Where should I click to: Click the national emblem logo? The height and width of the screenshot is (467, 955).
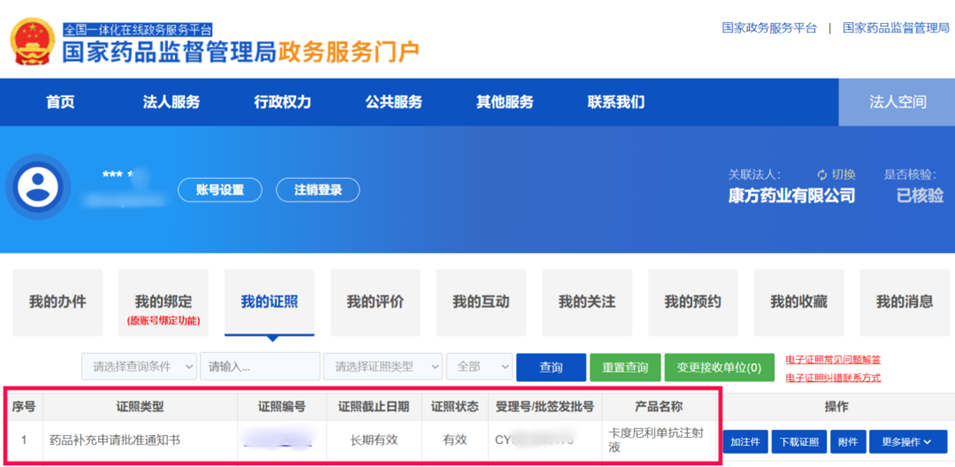point(33,41)
